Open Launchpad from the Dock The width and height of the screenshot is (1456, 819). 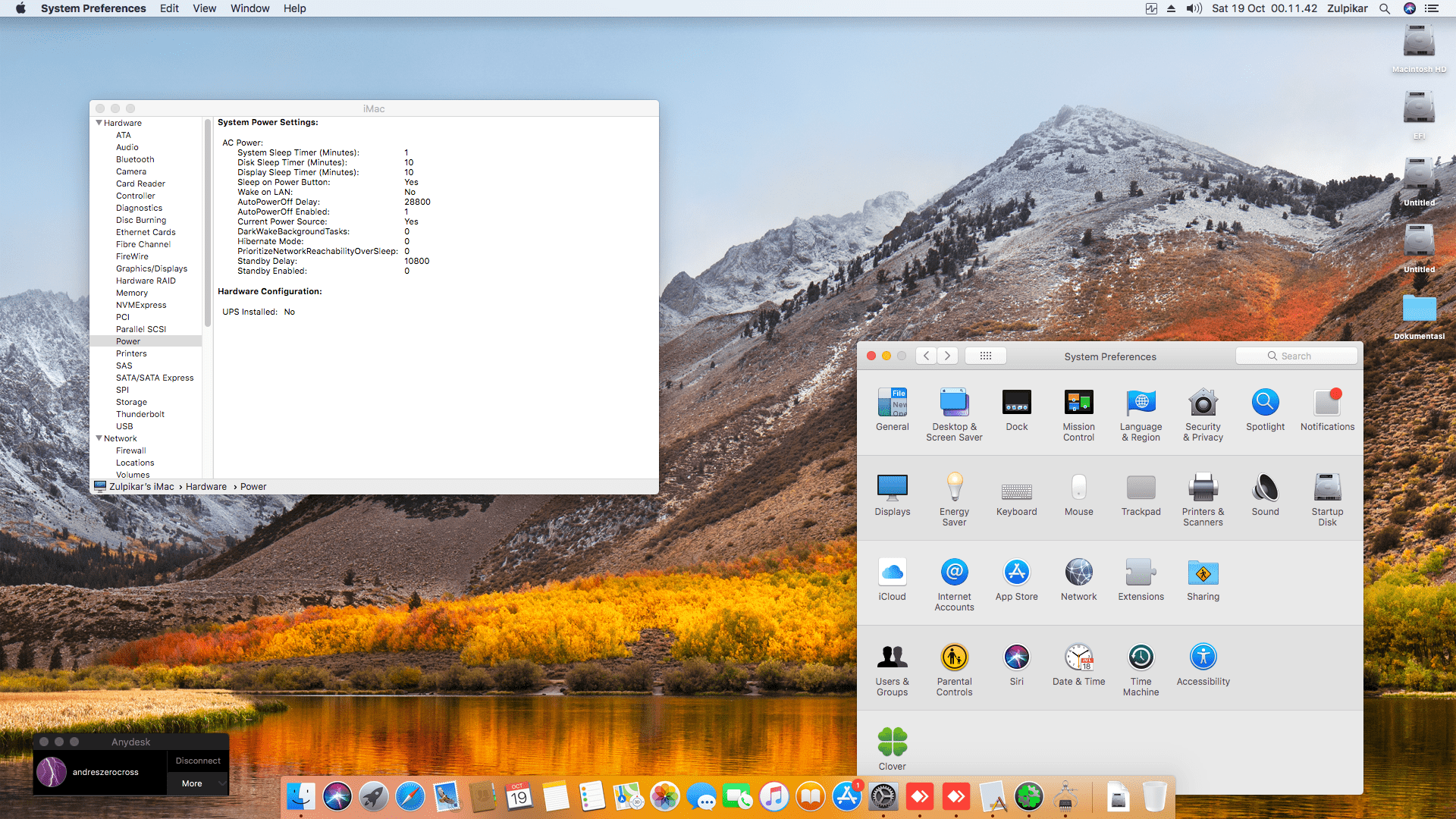click(x=374, y=796)
